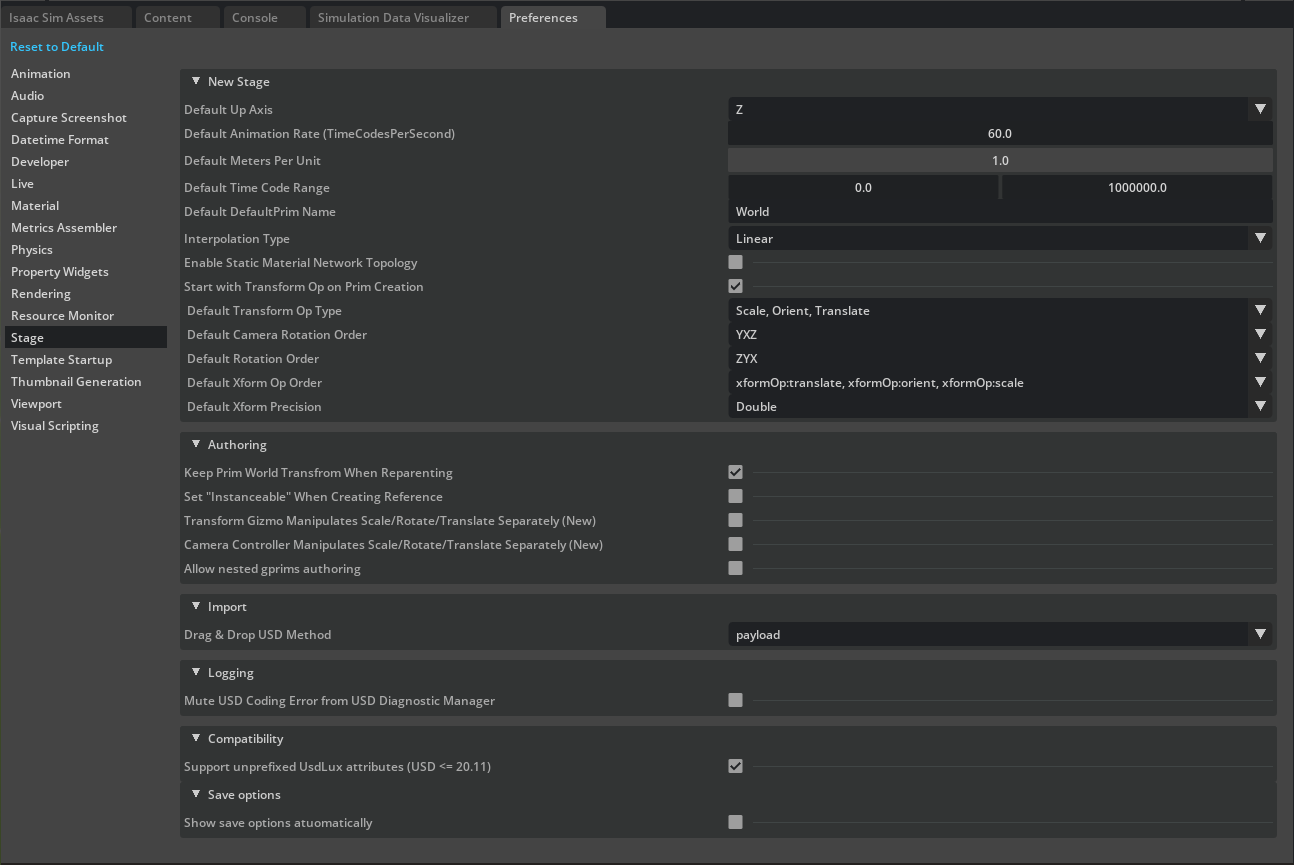The width and height of the screenshot is (1294, 865).
Task: Enable Allow nested gprims authoring
Action: (735, 568)
